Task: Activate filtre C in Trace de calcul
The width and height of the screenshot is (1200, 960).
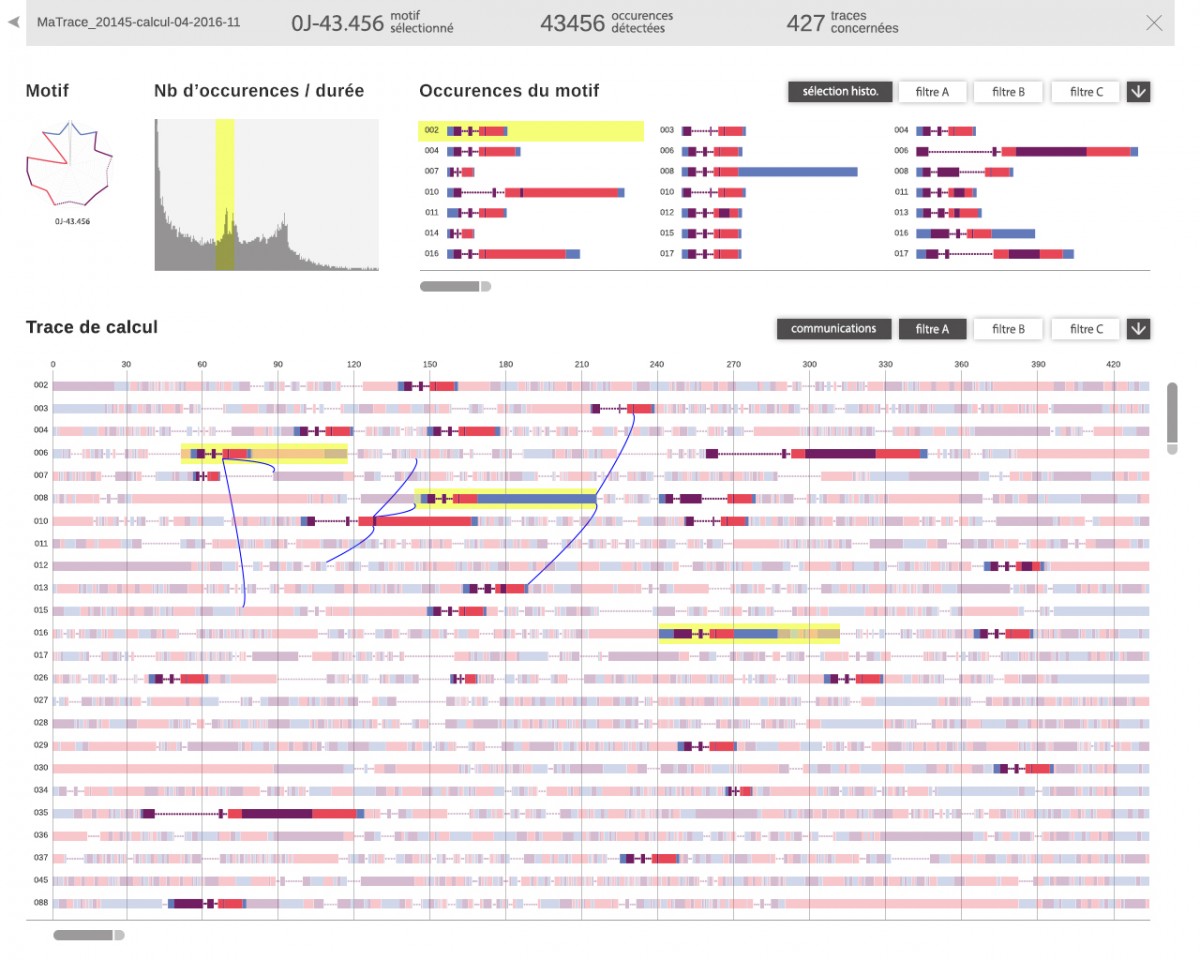Action: click(x=1086, y=329)
